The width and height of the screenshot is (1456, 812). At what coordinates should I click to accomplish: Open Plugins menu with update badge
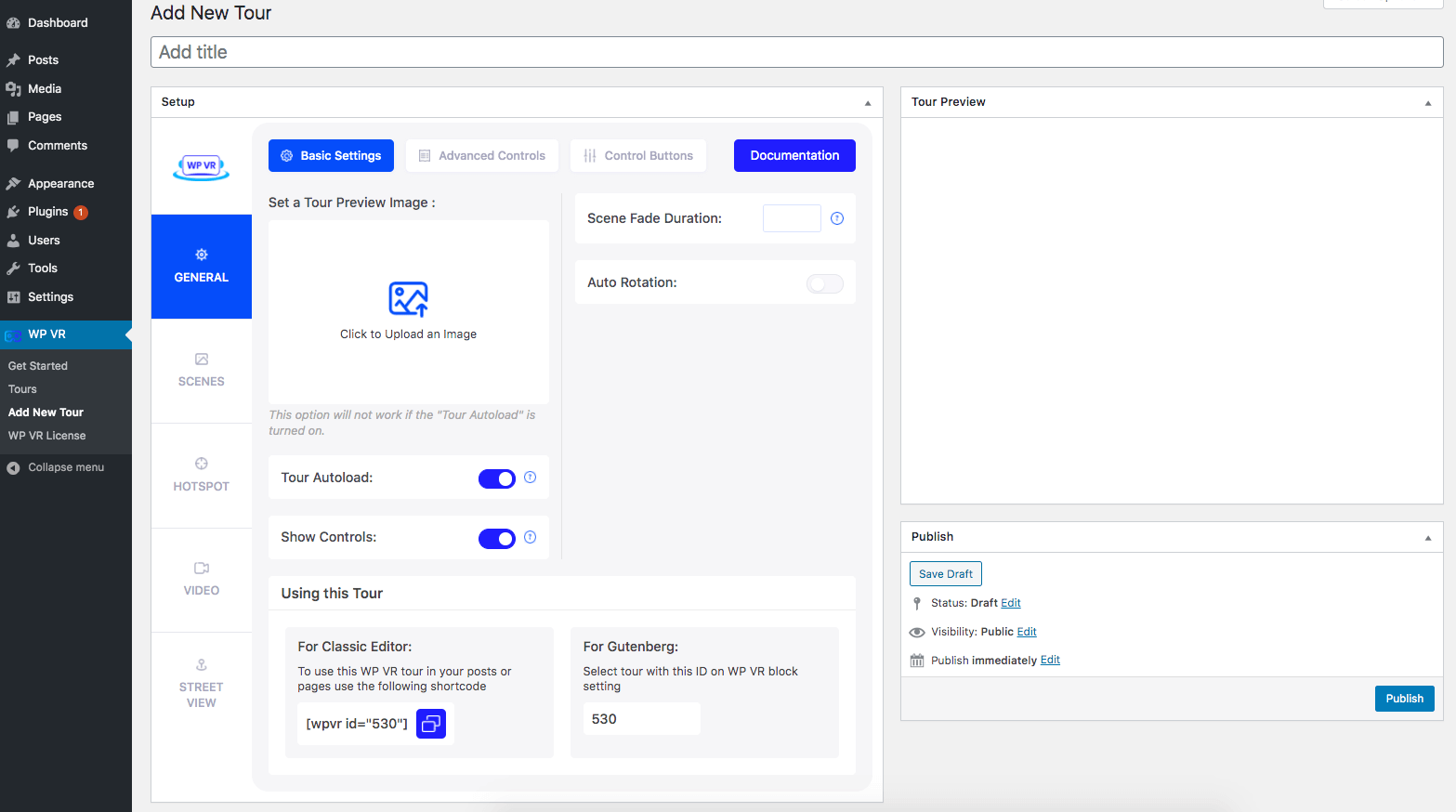tap(66, 212)
